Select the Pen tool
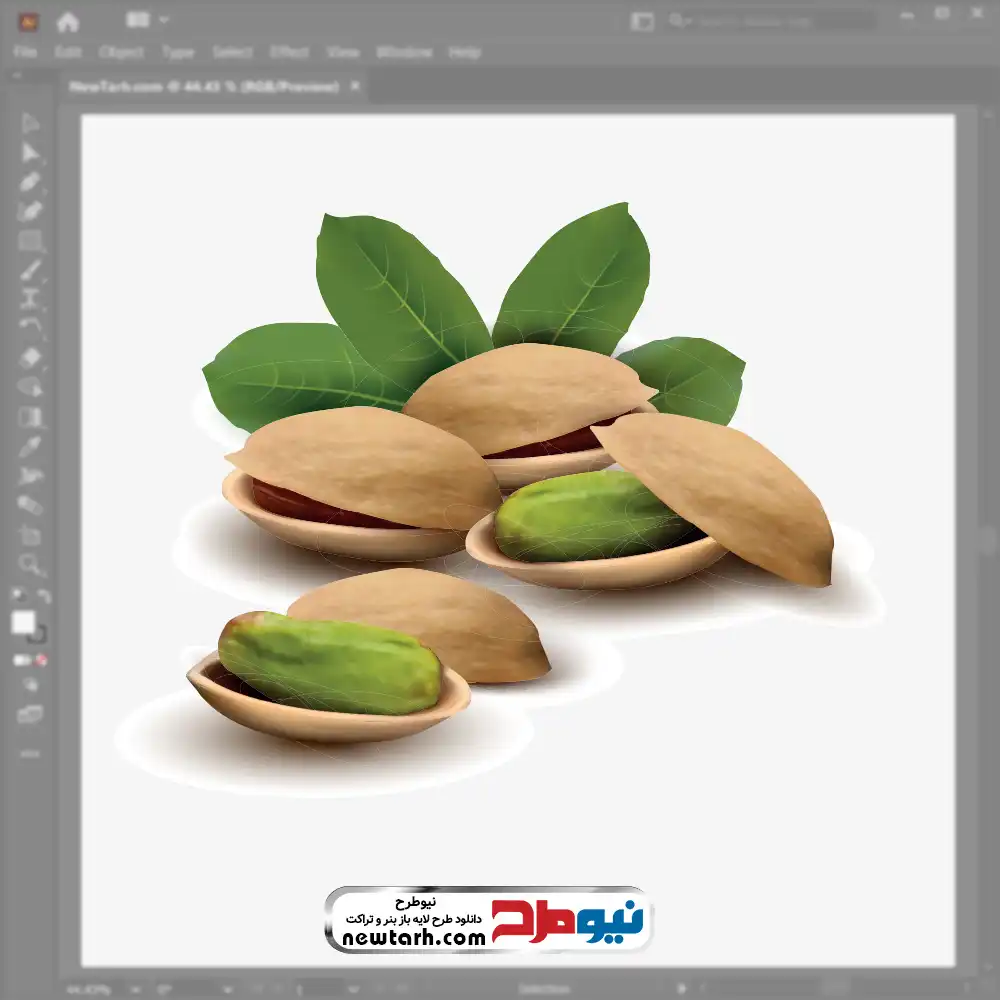 (x=30, y=182)
